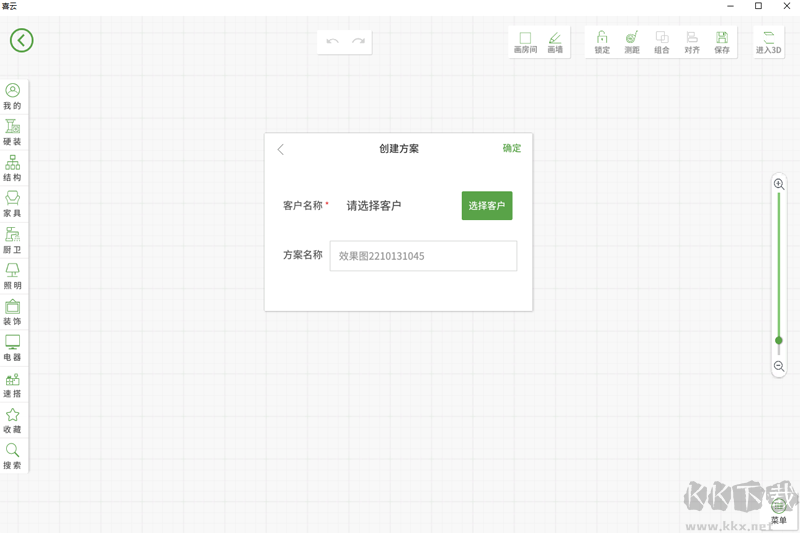
Task: Zoom out with the magnifier minus icon
Action: 779,366
